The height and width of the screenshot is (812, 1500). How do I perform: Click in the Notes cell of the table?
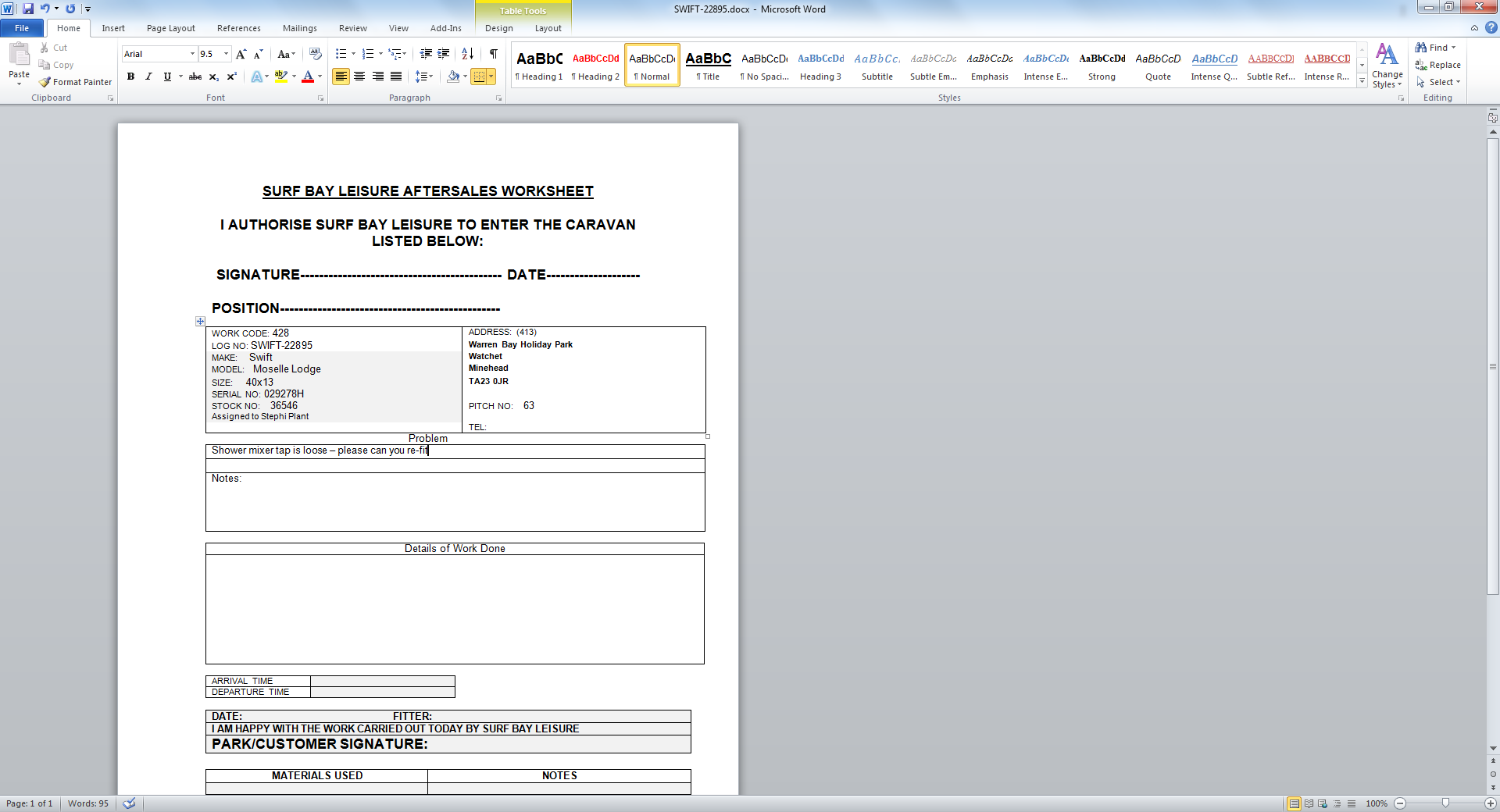455,502
